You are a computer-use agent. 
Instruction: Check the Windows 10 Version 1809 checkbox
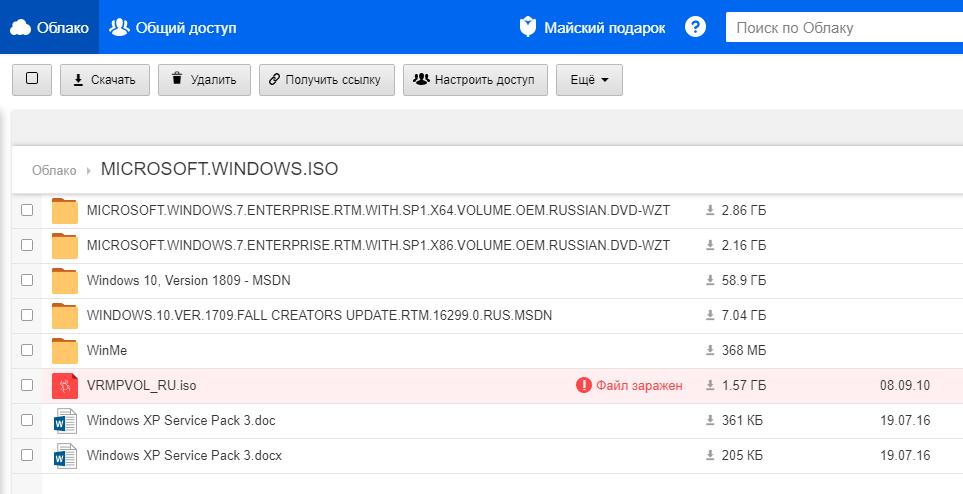click(27, 280)
